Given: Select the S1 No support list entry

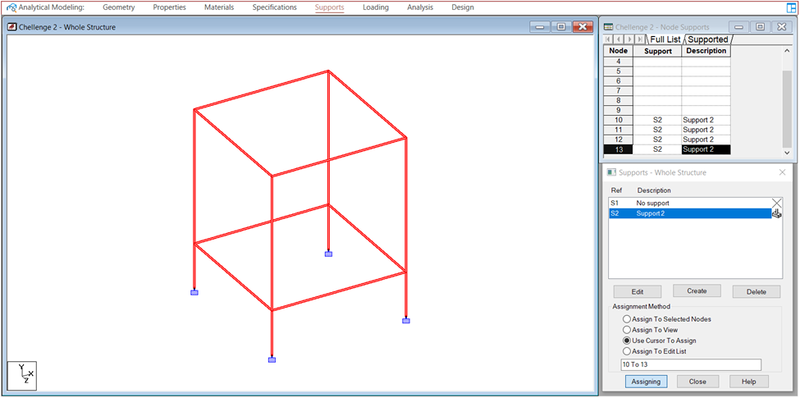Looking at the screenshot, I should point(690,203).
